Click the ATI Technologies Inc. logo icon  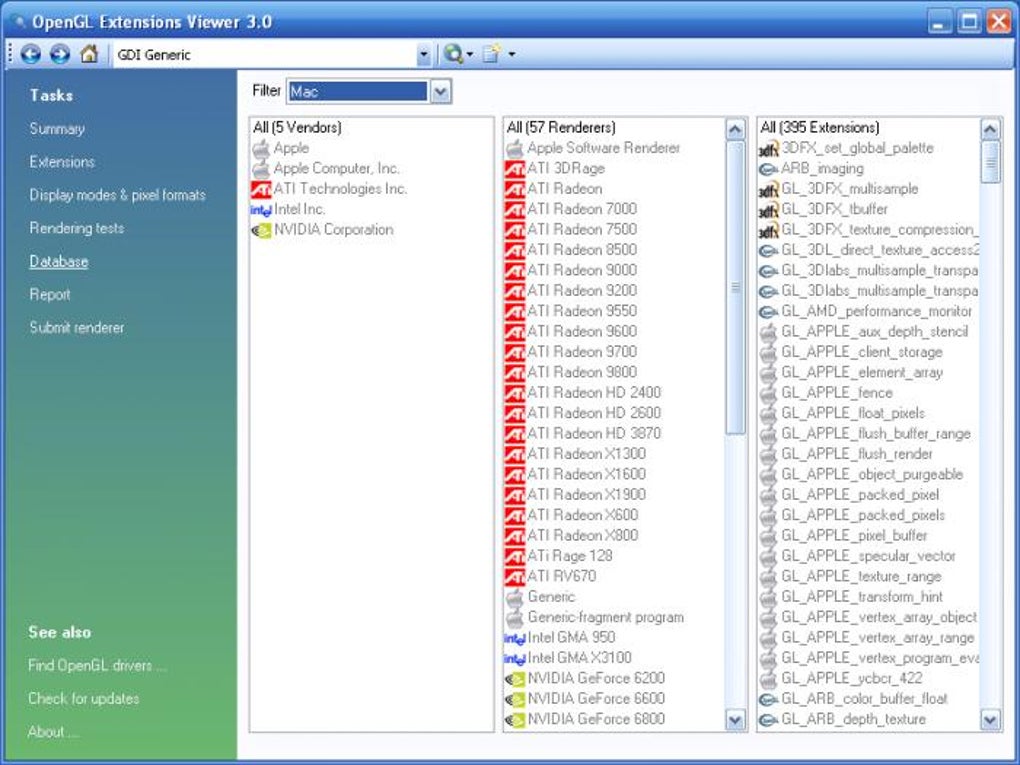[x=261, y=189]
